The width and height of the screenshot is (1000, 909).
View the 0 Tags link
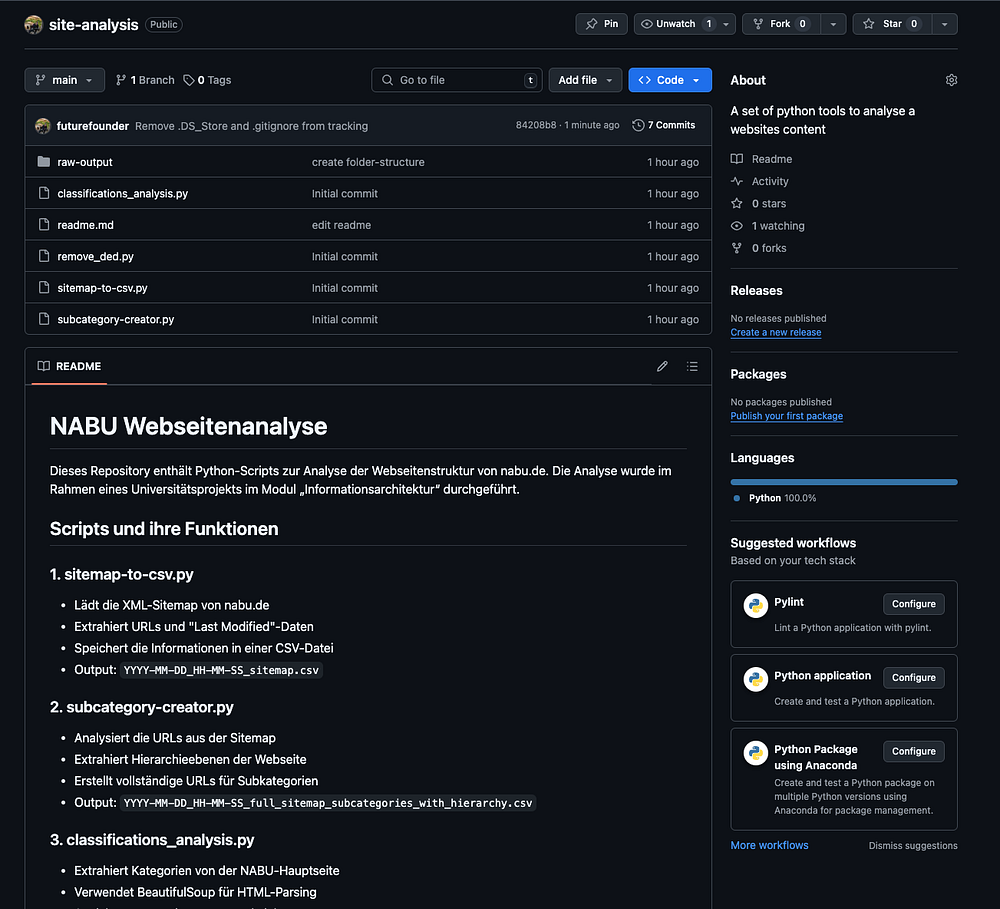207,80
